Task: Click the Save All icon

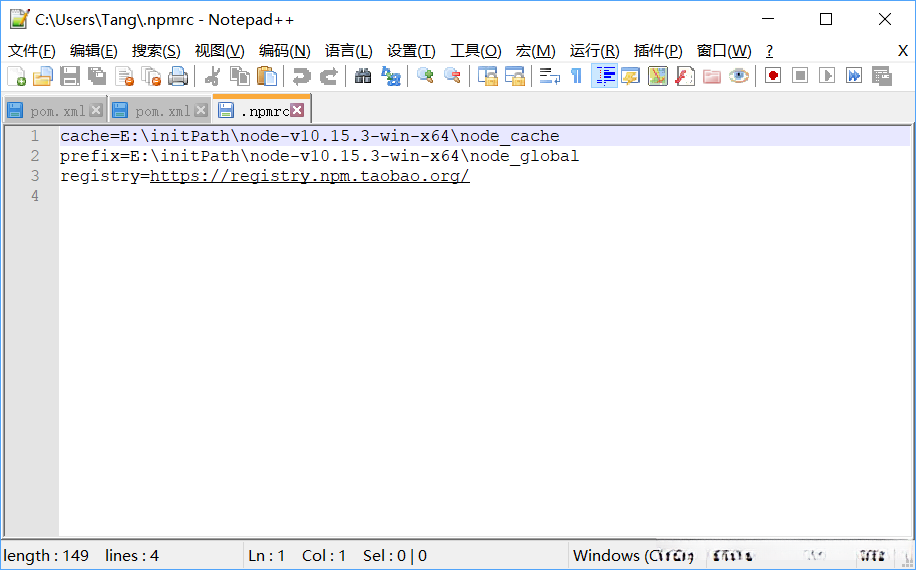Action: [x=97, y=76]
